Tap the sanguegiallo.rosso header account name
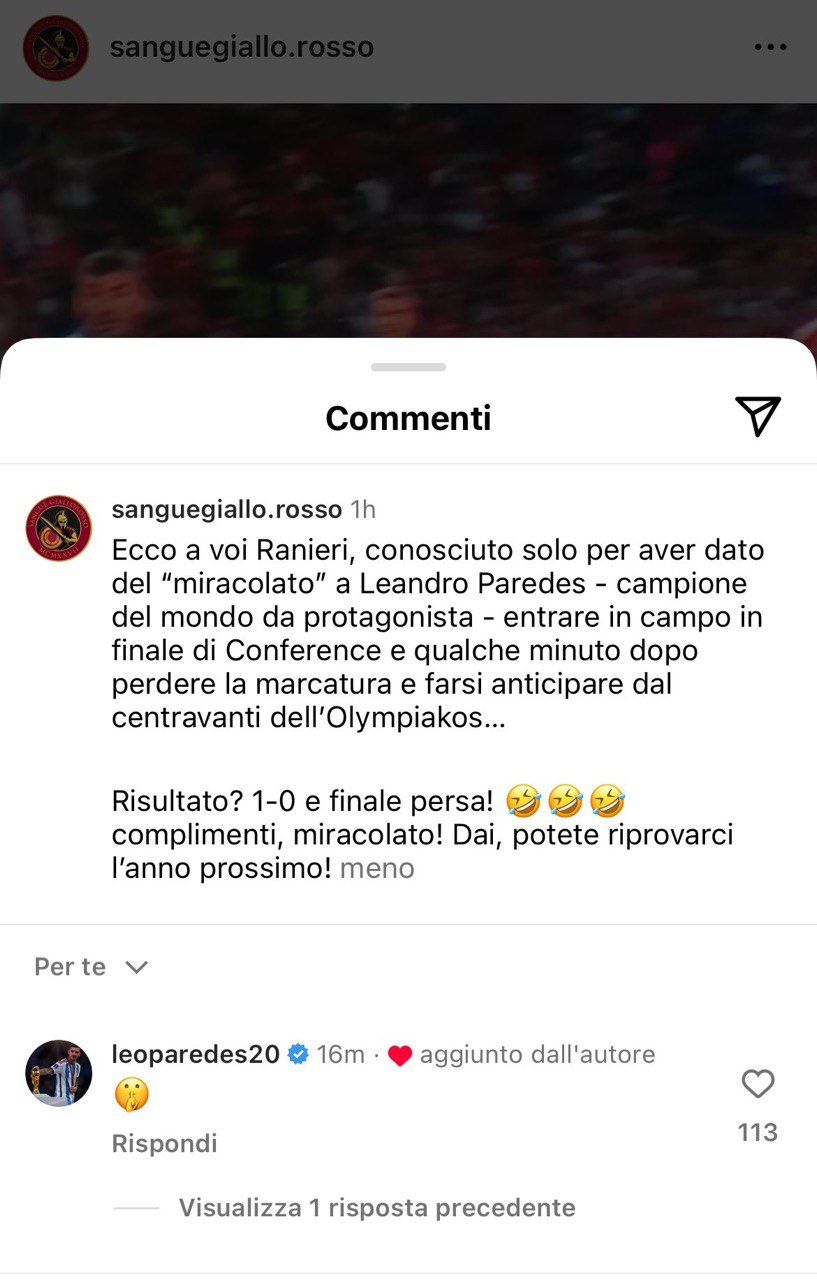 point(241,47)
